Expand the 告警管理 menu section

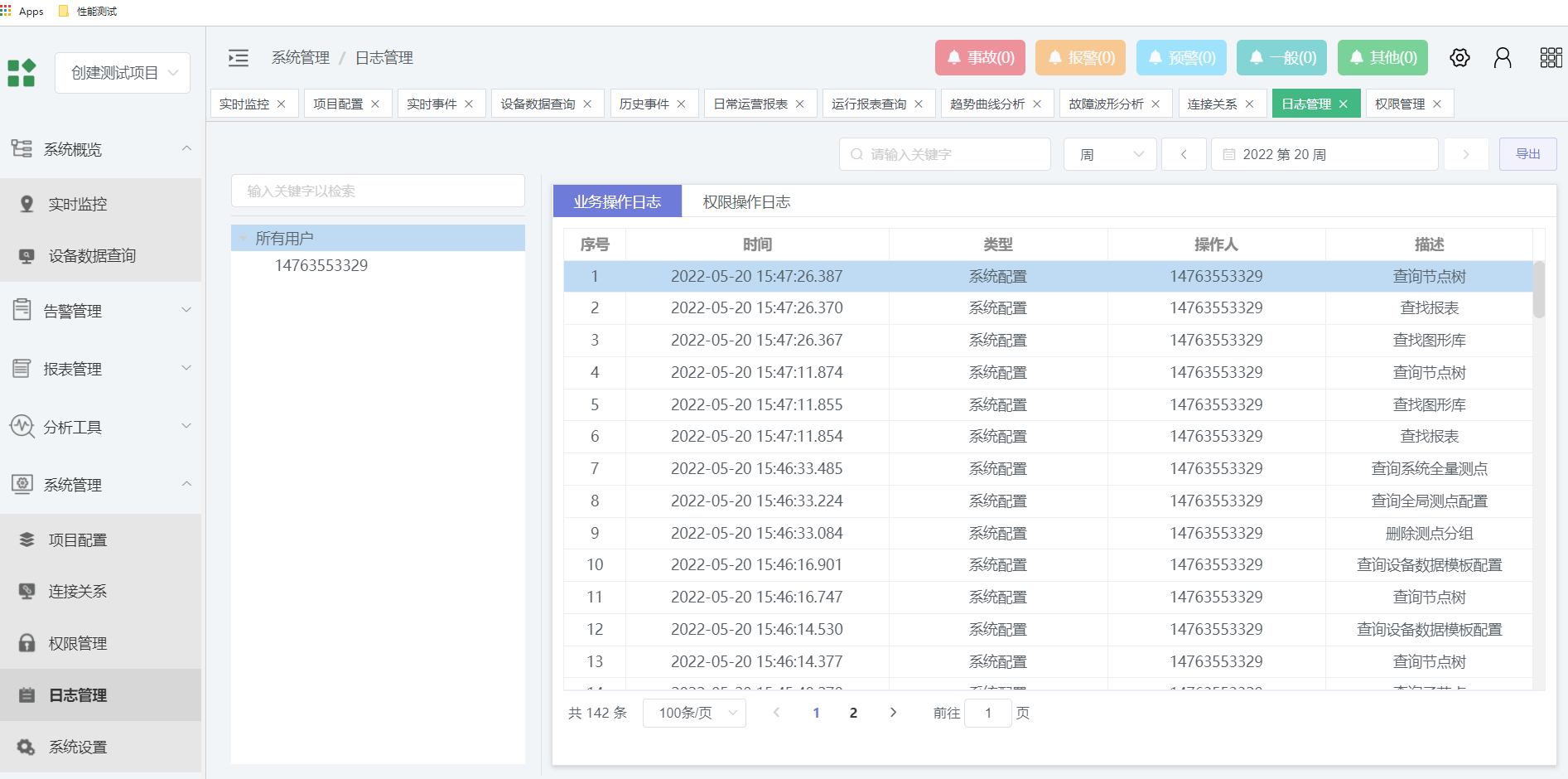tap(186, 310)
